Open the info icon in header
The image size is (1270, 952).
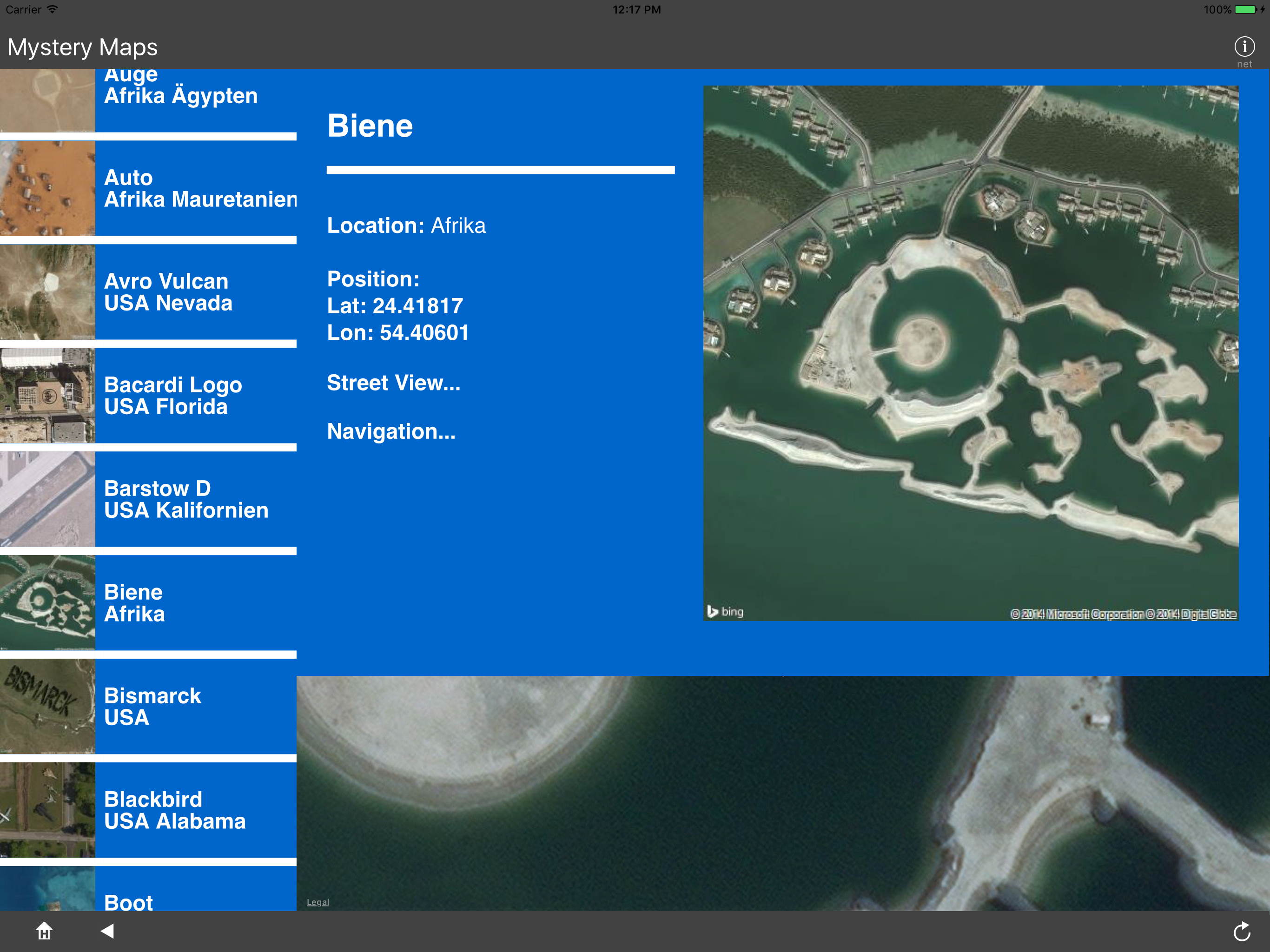1244,46
